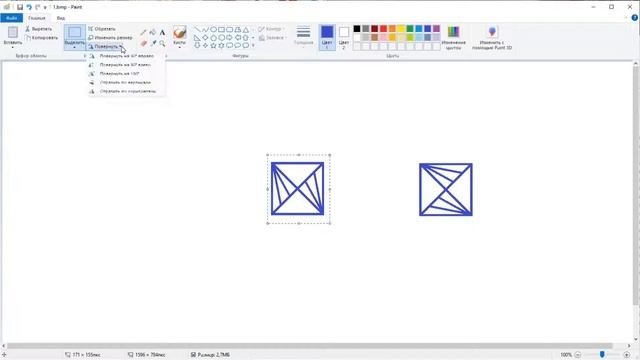Viewport: 640px width, 360px height.
Task: Select the Triangle shape in first row
Action: tap(246, 29)
